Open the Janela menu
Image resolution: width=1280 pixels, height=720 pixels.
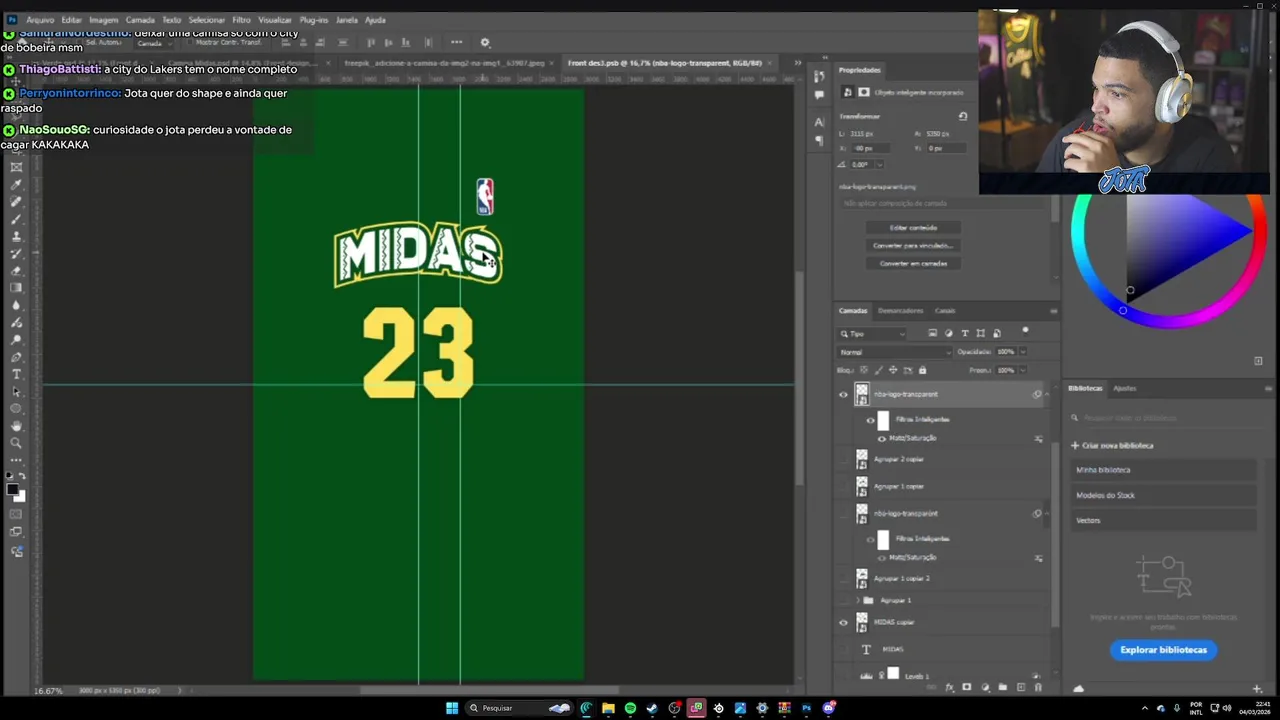pos(346,20)
